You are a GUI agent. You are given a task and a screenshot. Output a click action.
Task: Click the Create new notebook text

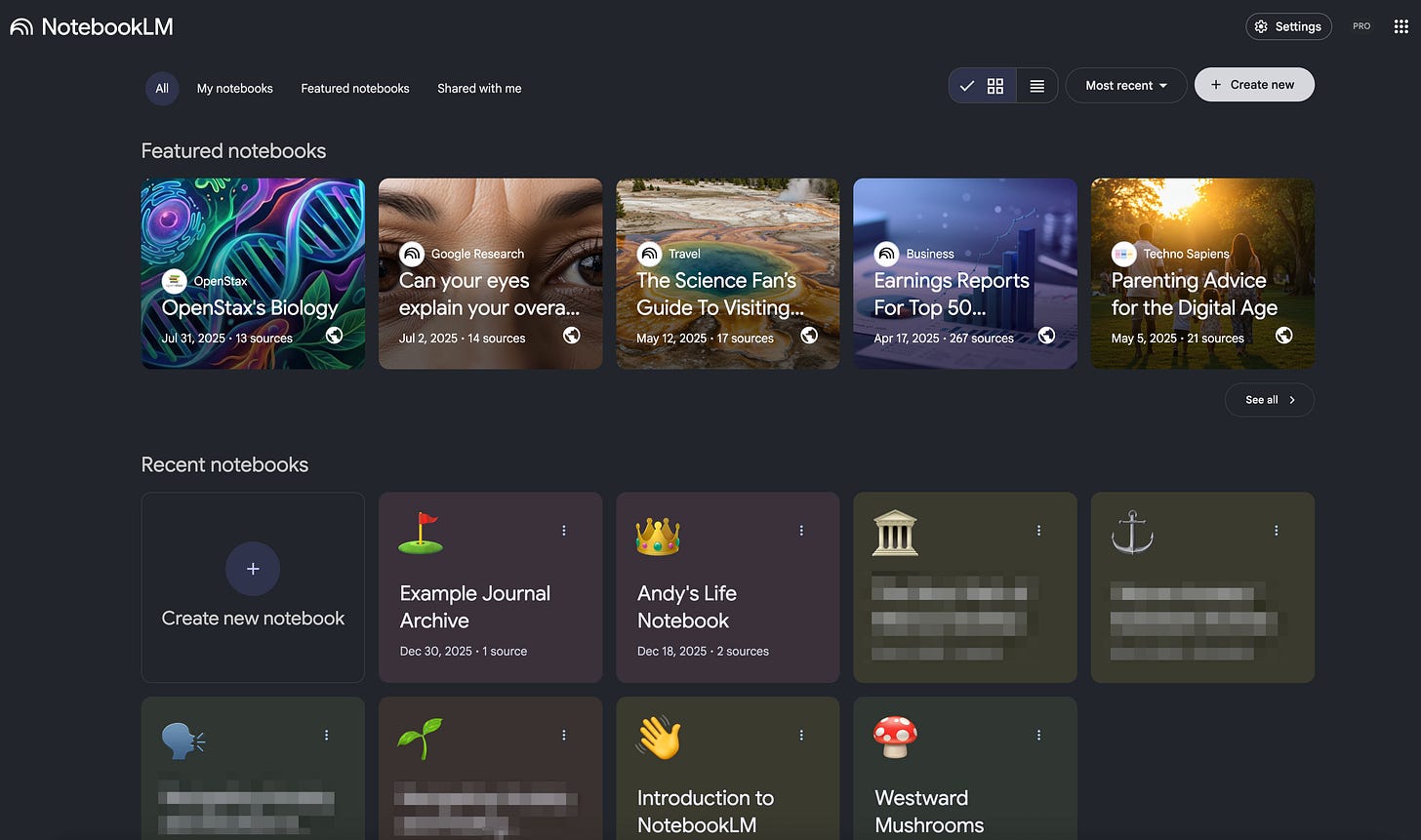pyautogui.click(x=253, y=619)
